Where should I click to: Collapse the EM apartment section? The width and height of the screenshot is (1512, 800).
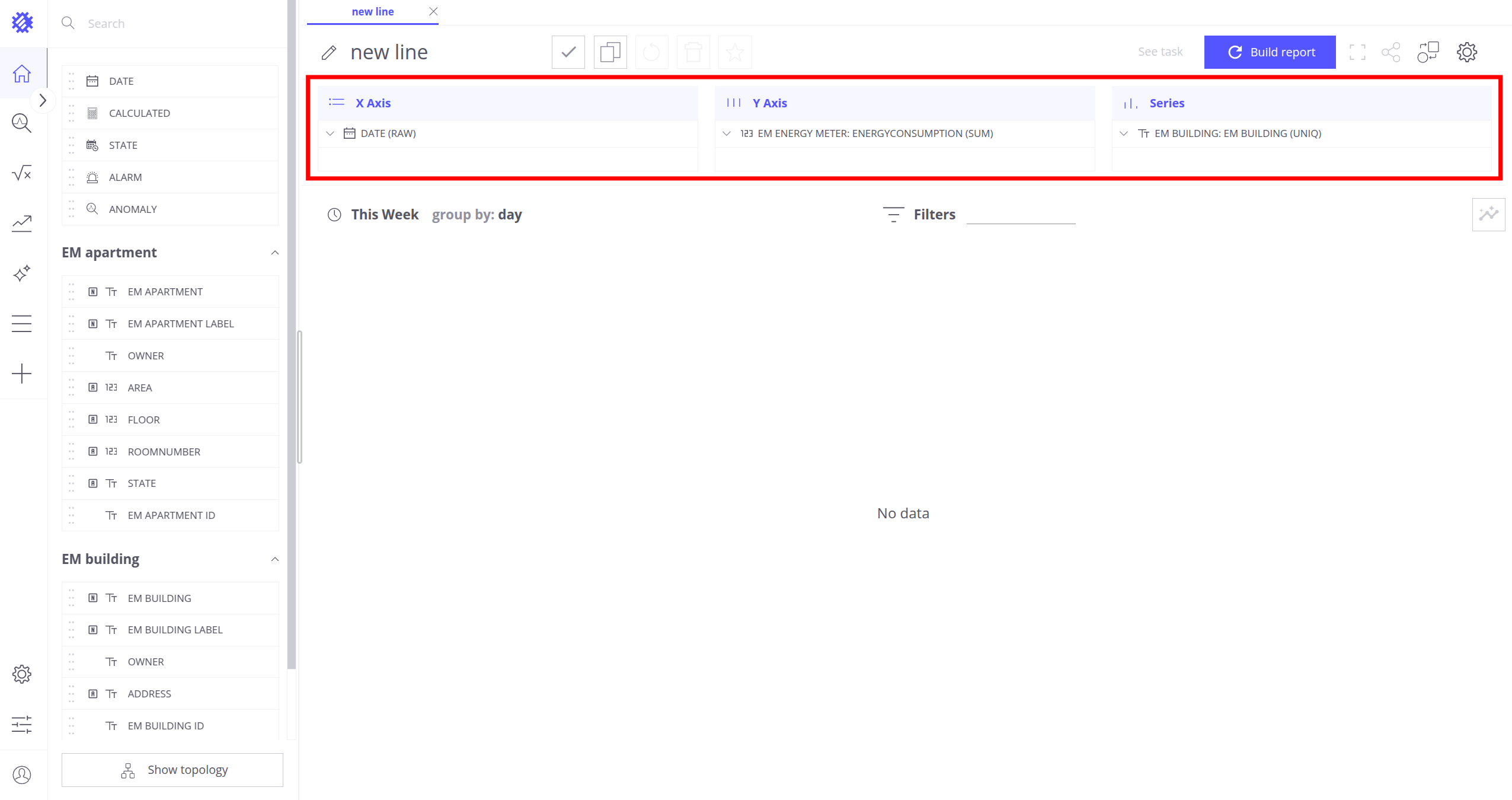(x=274, y=253)
